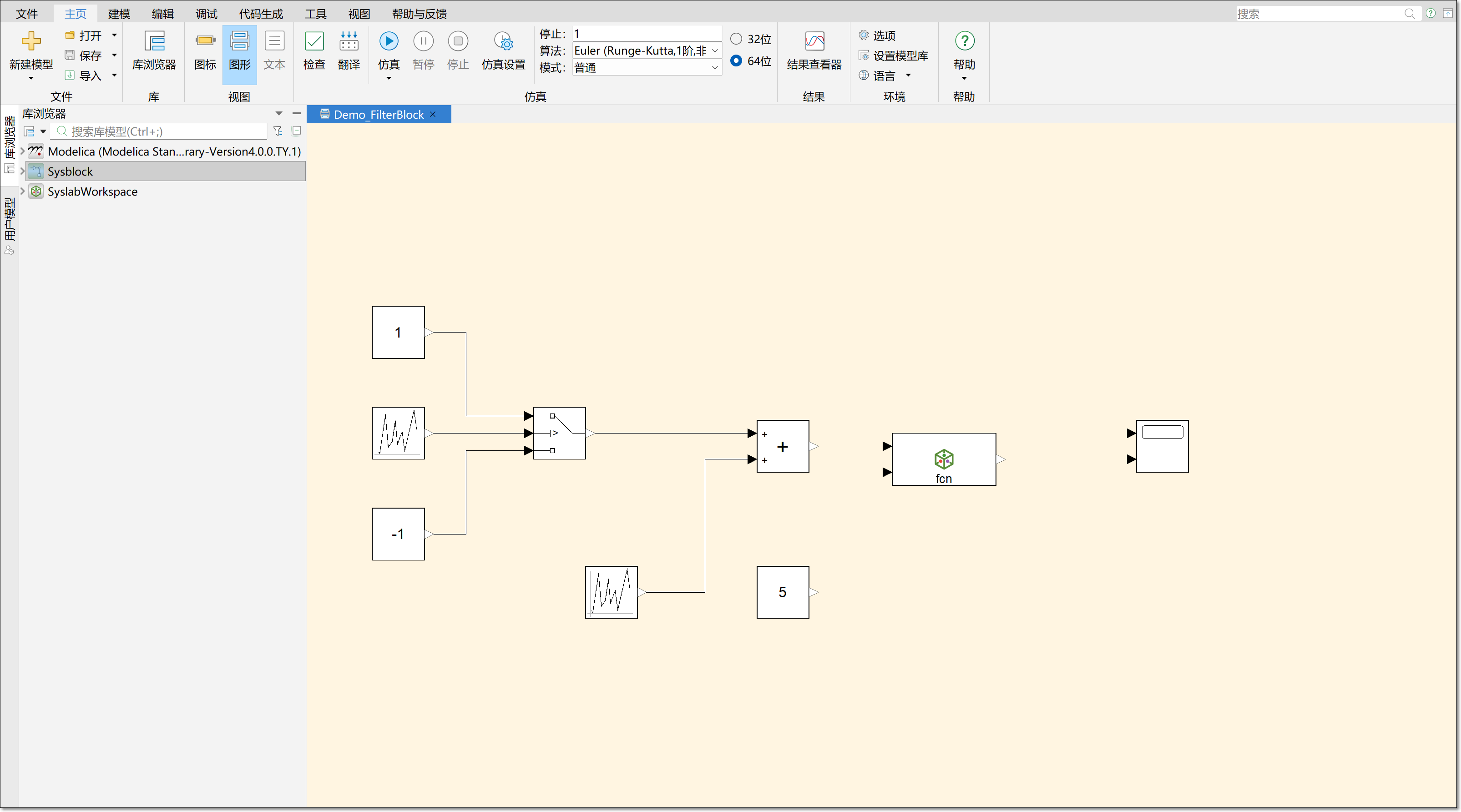Viewport: 1461px width, 812px height.
Task: Switch to 图标 icon view
Action: pos(205,41)
